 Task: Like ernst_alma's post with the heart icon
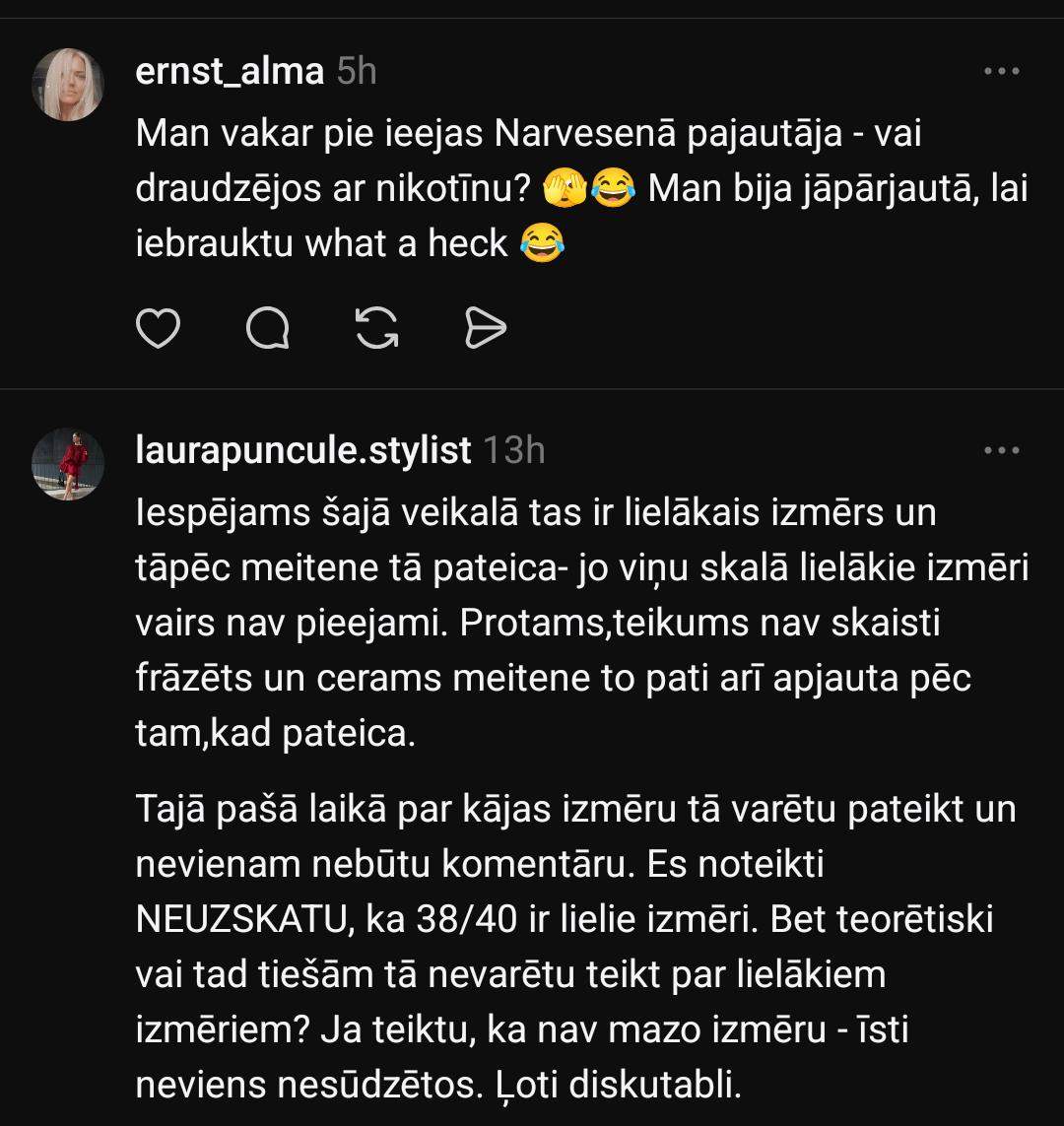(x=158, y=328)
